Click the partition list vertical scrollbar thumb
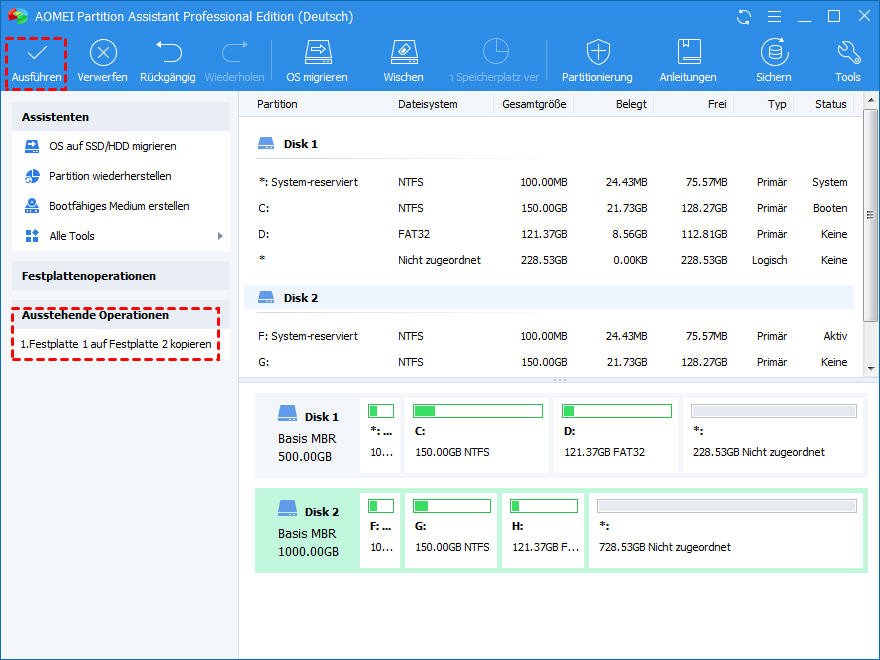The width and height of the screenshot is (880, 660). pyautogui.click(x=870, y=215)
